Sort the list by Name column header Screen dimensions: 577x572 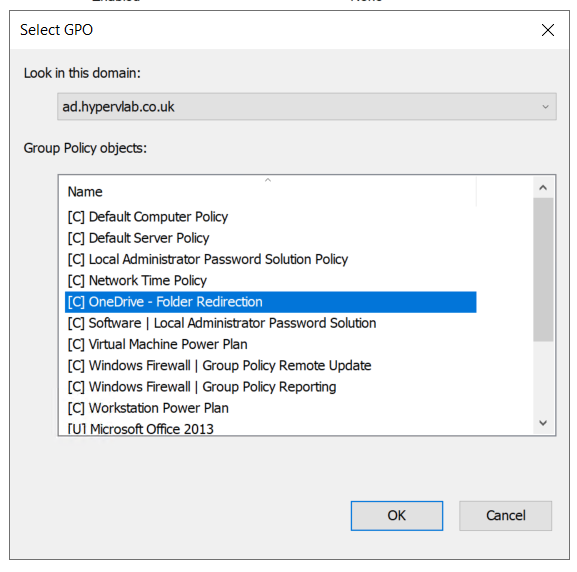(x=270, y=191)
